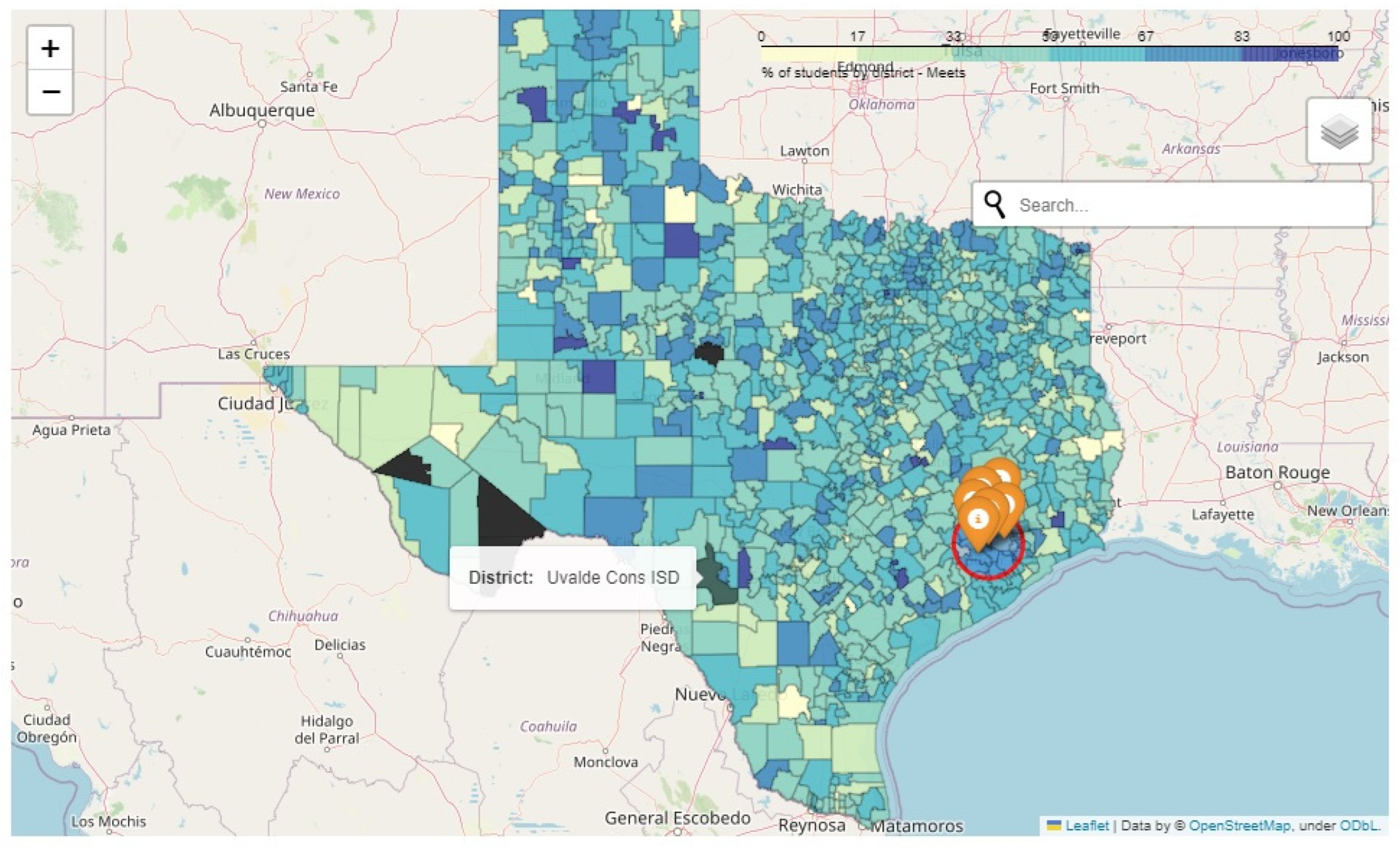This screenshot has height=851, width=1400.
Task: Click the front orange info marker
Action: point(978,520)
